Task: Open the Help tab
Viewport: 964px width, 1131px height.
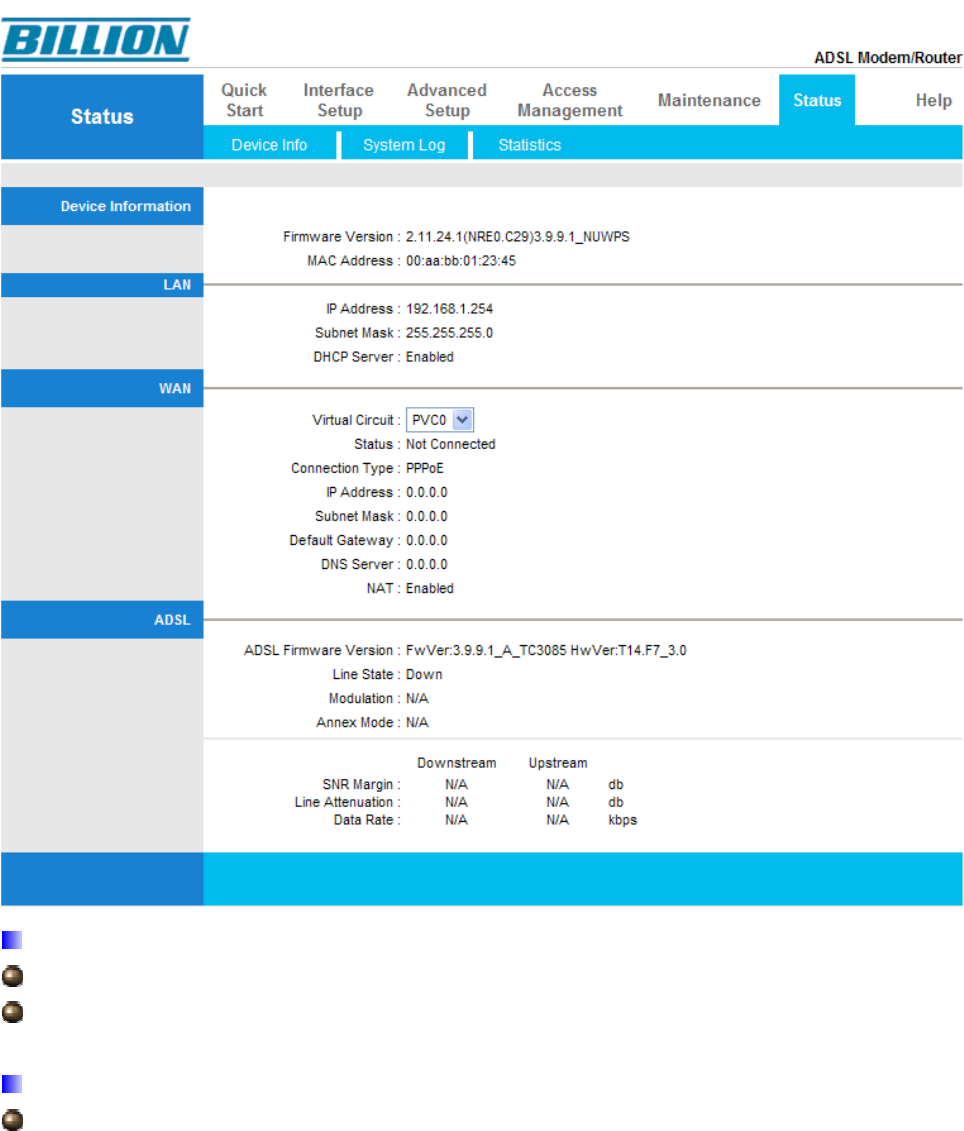Action: (934, 100)
